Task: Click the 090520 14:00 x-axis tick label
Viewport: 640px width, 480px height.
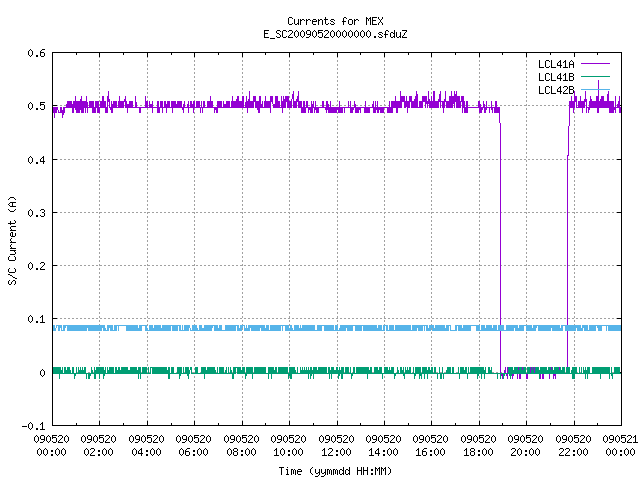Action: pos(384,446)
